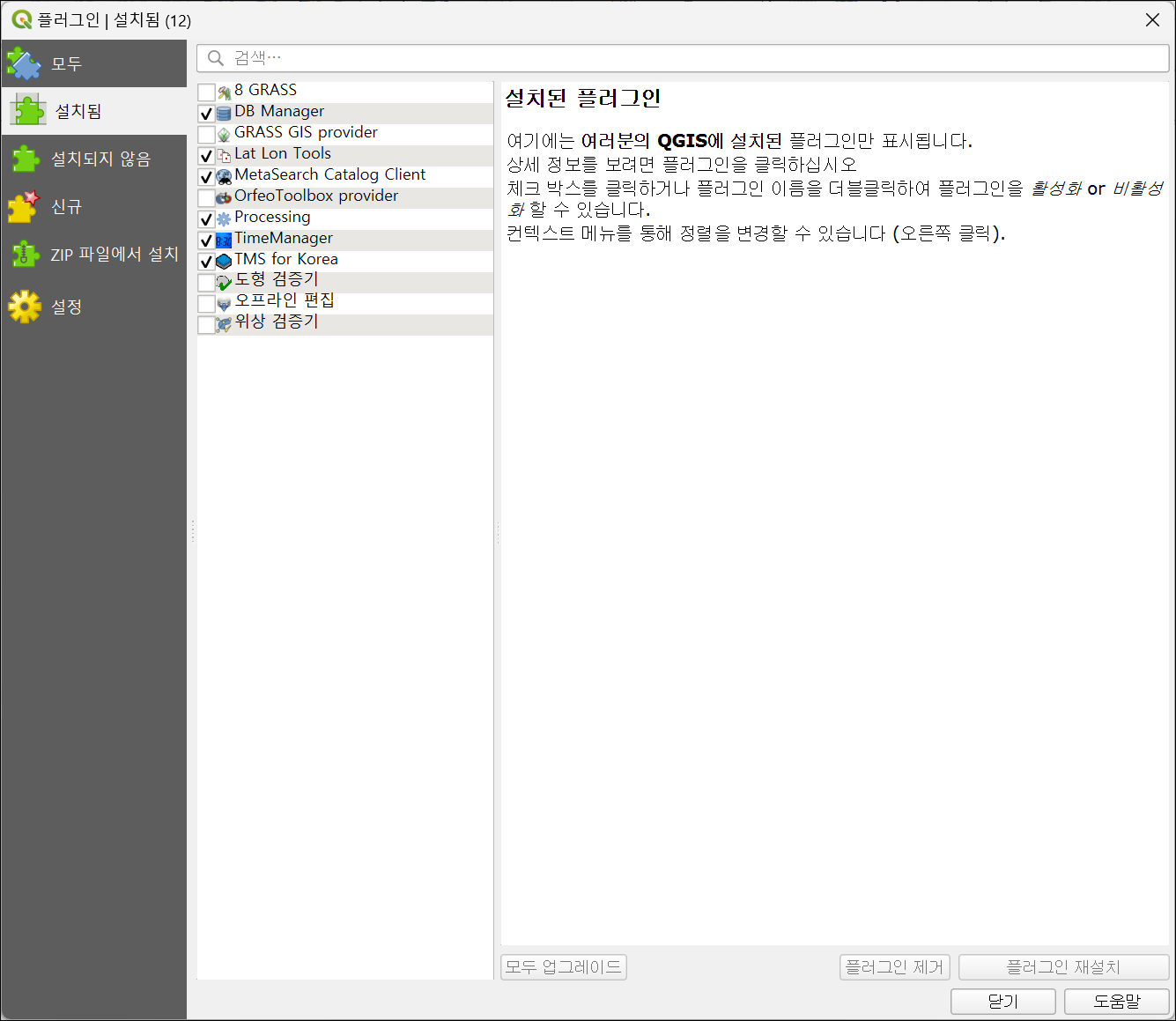This screenshot has height=1021, width=1176.
Task: Click the 닫기 button
Action: [x=1002, y=1002]
